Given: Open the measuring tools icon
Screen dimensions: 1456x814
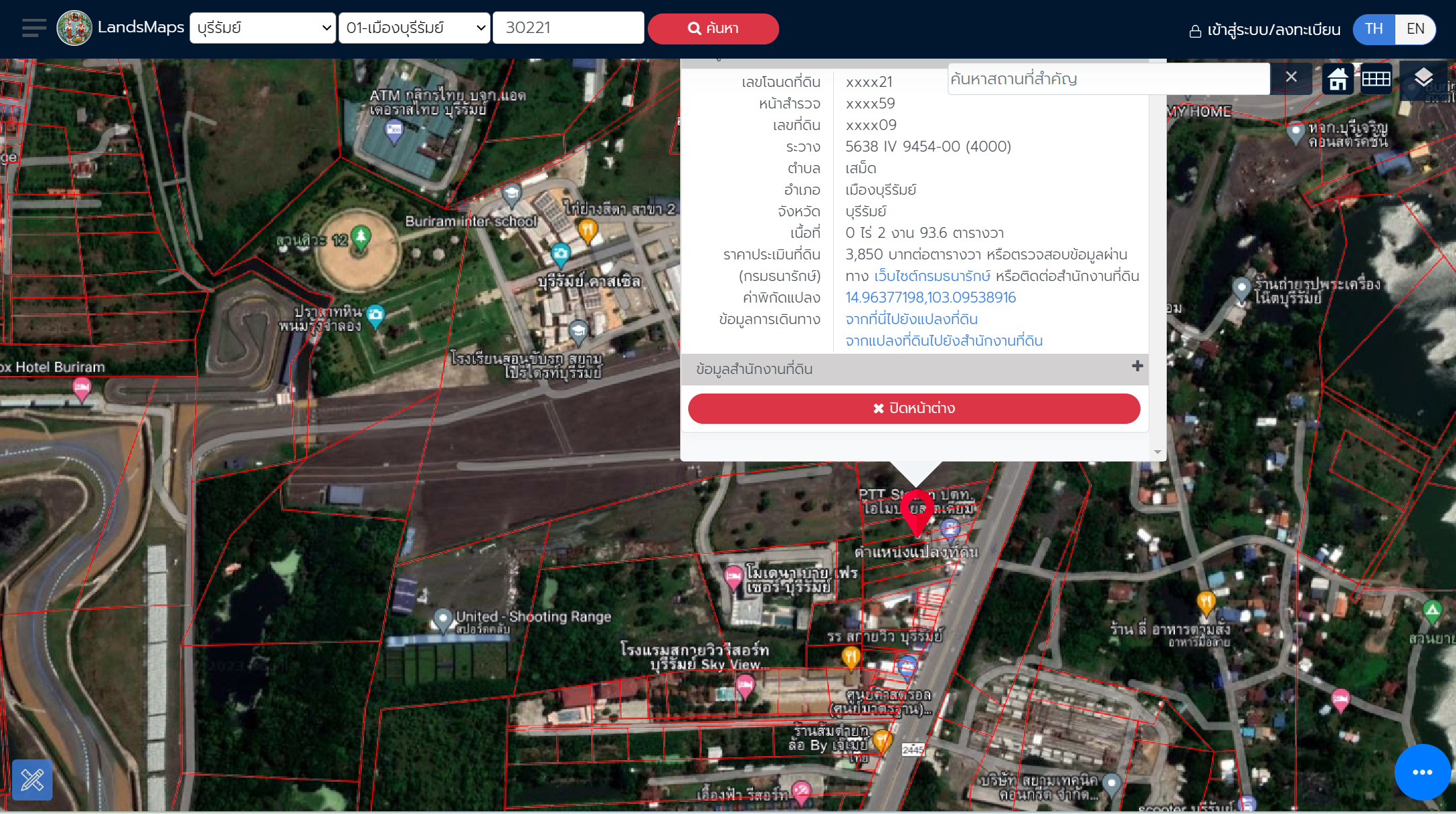Looking at the screenshot, I should (32, 780).
